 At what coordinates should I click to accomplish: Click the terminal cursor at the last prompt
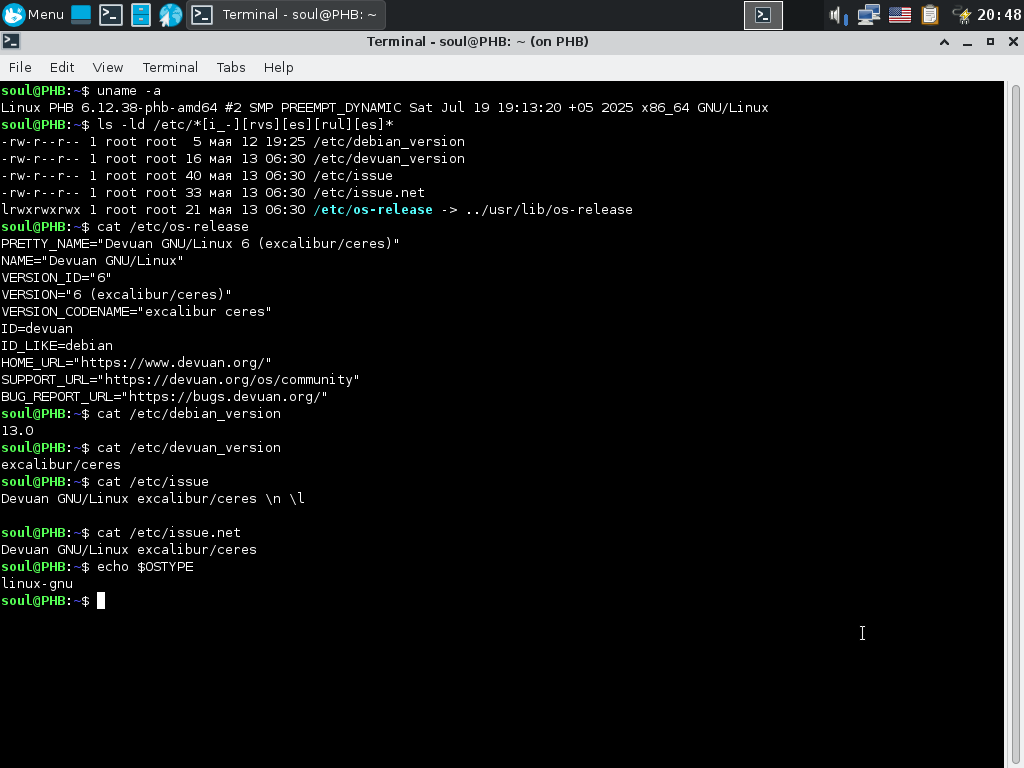tap(101, 601)
